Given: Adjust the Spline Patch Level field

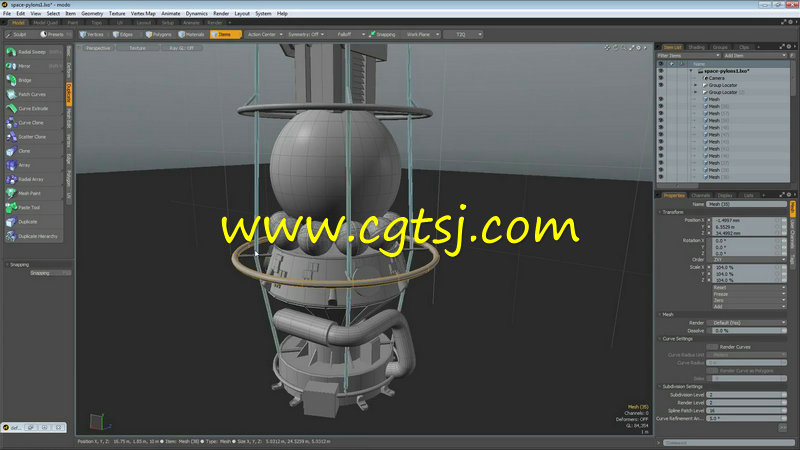Looking at the screenshot, I should pos(747,411).
